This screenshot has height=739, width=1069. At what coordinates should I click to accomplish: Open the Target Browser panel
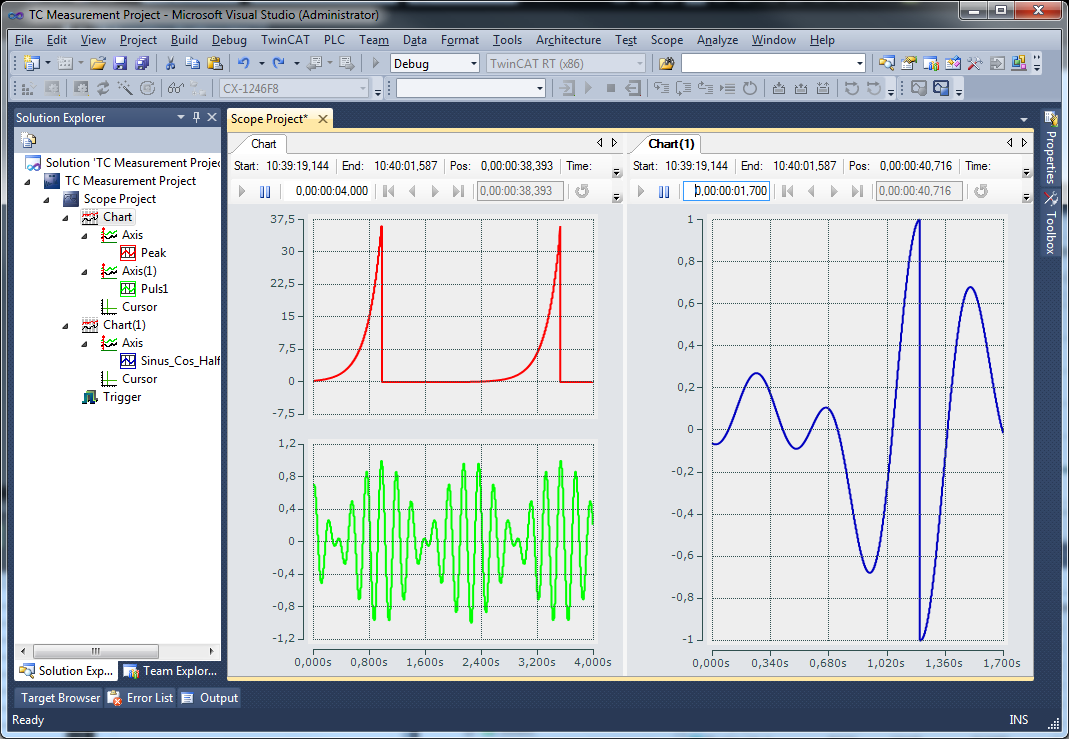[58, 697]
